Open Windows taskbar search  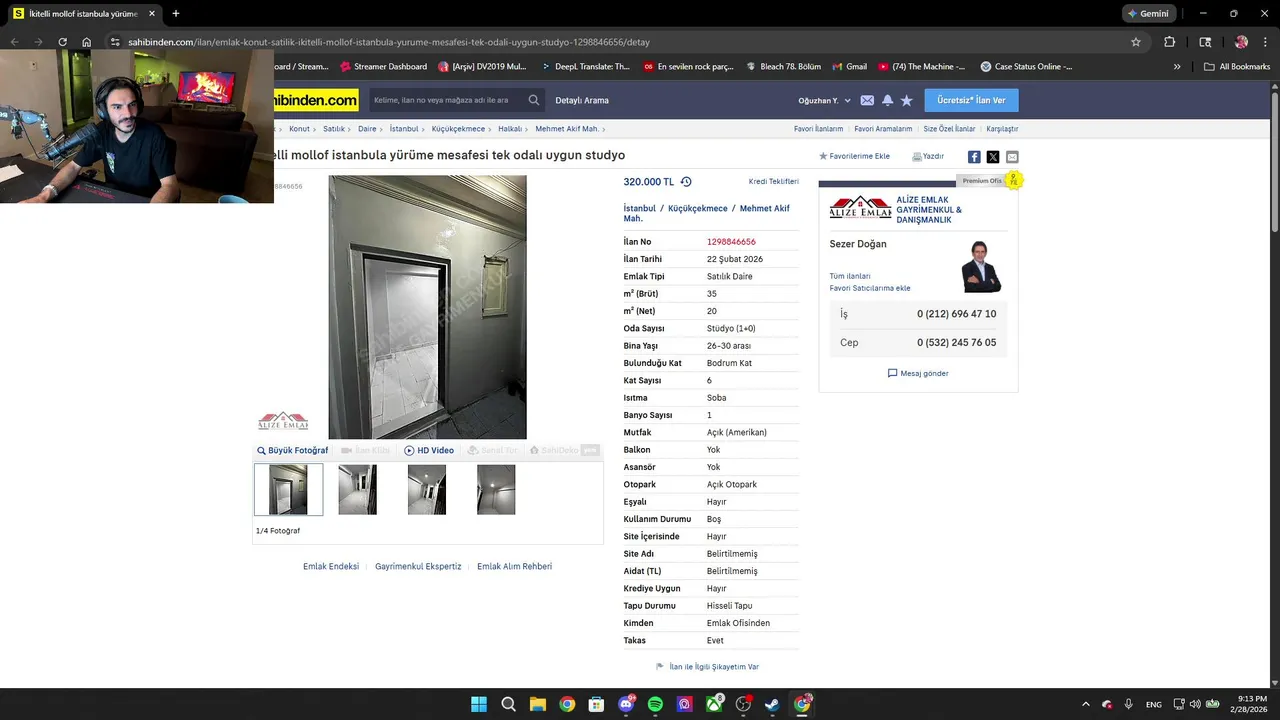(508, 704)
